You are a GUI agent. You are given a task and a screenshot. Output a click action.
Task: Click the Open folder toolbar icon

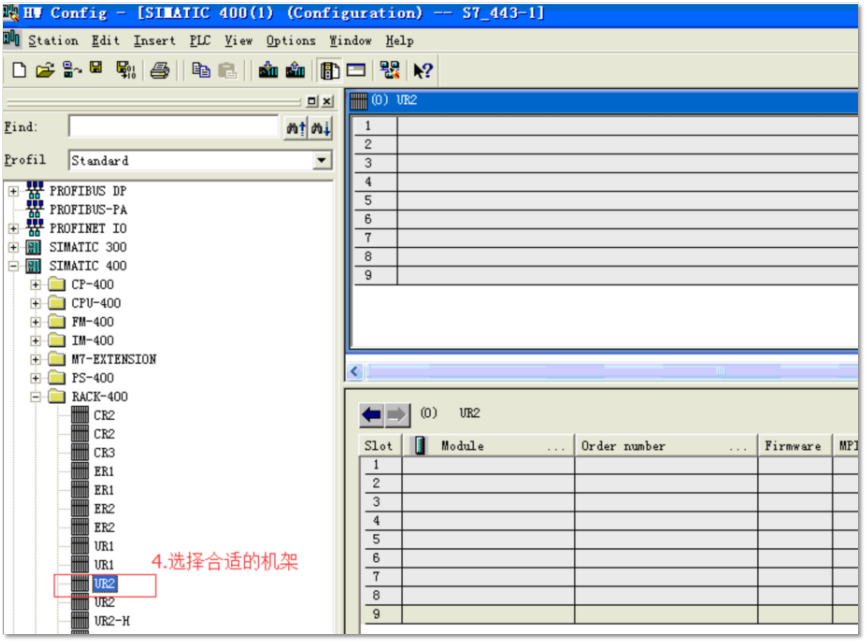click(45, 70)
